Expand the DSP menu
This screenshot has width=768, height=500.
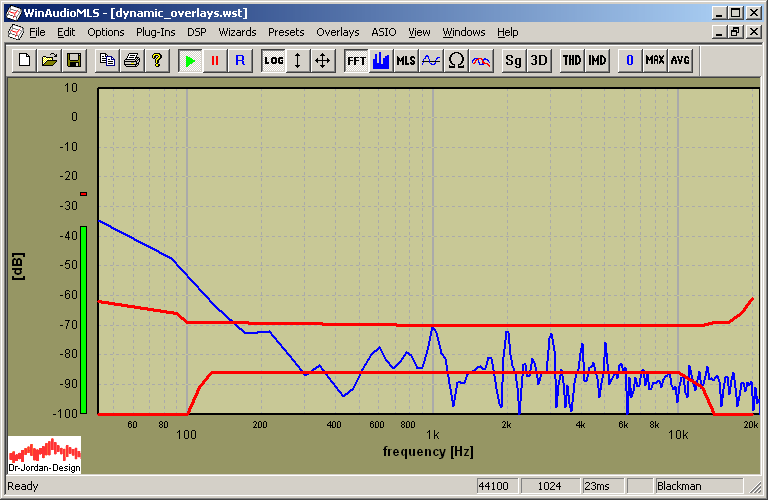tap(196, 32)
